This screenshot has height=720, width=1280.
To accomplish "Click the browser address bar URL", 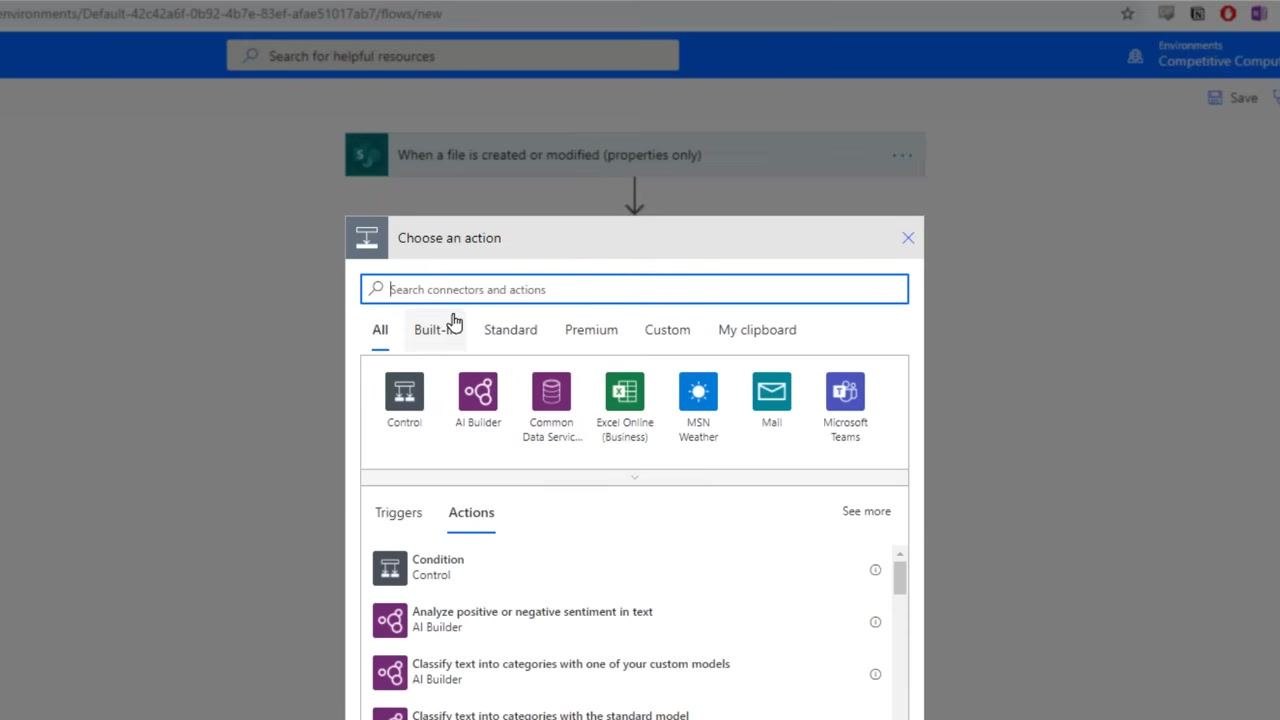I will (221, 13).
